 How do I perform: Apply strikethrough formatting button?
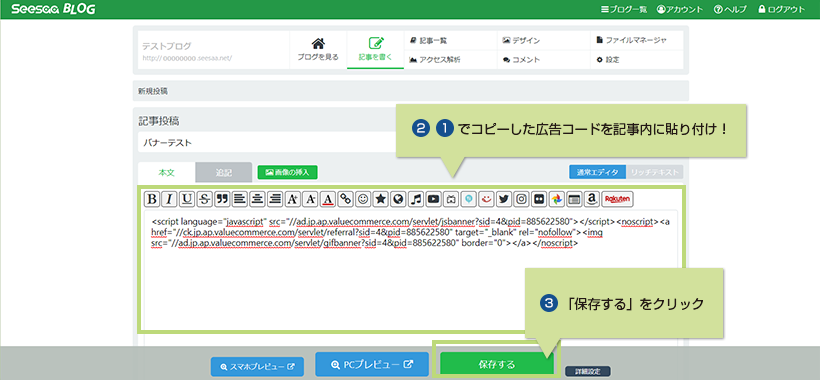point(205,199)
